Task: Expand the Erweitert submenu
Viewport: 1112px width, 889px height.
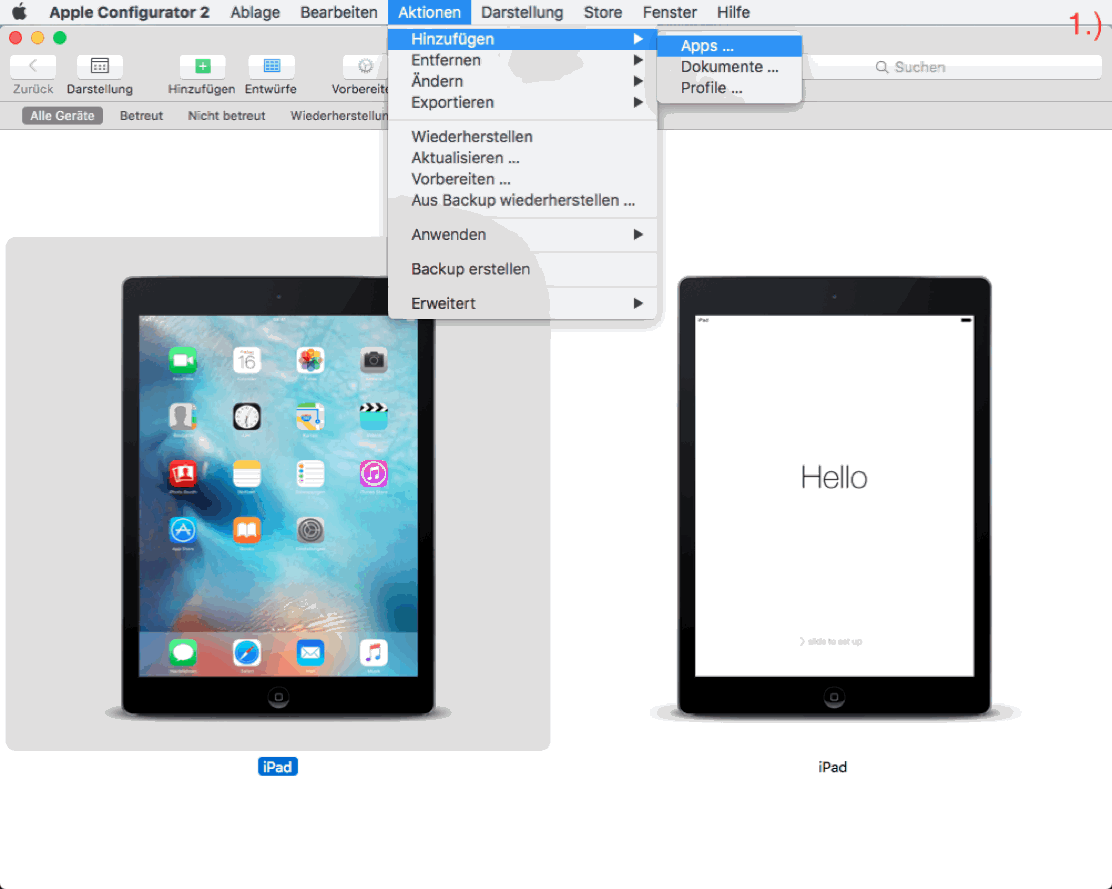Action: (x=522, y=303)
